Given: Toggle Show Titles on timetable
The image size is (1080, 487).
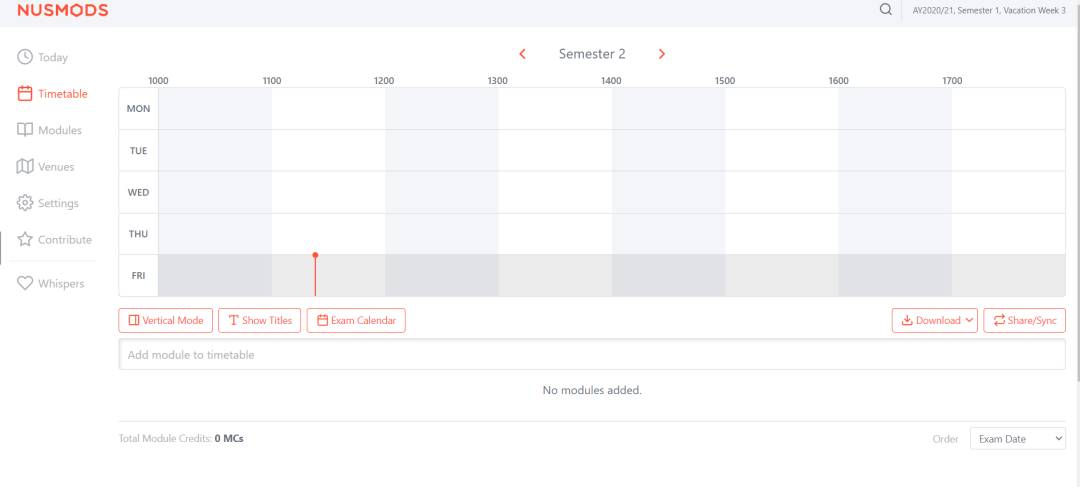Looking at the screenshot, I should [x=260, y=321].
